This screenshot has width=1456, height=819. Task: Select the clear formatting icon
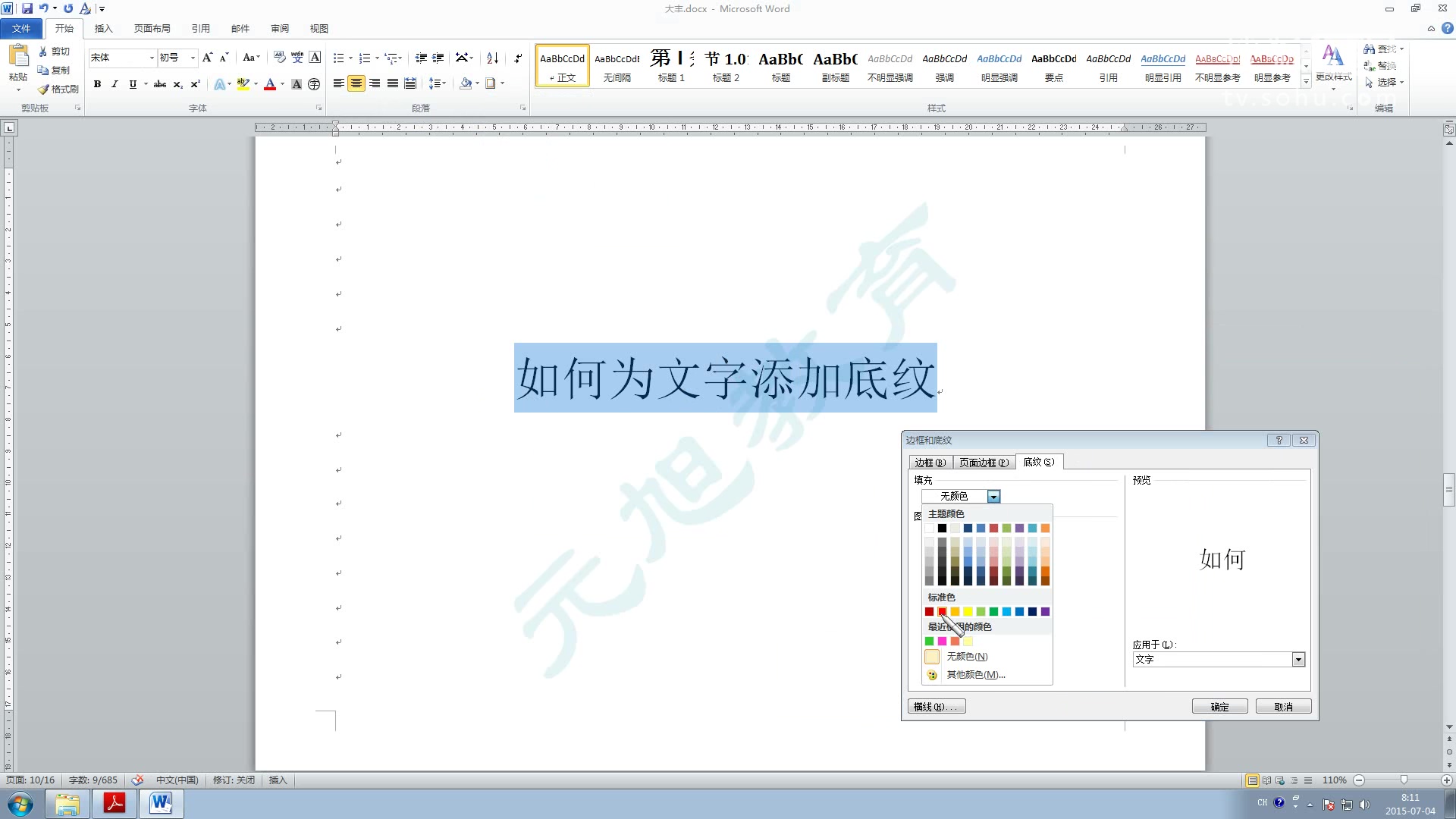pyautogui.click(x=280, y=57)
